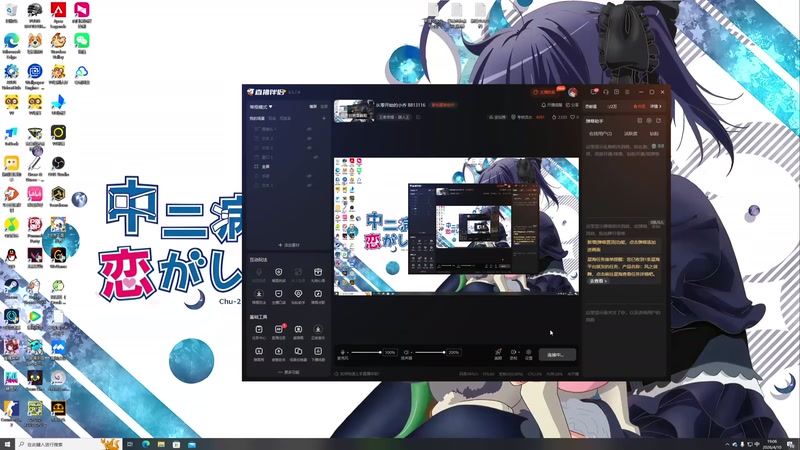800x450 pixels.
Task: Click the speaker icon above 扬声器 label
Action: click(406, 352)
